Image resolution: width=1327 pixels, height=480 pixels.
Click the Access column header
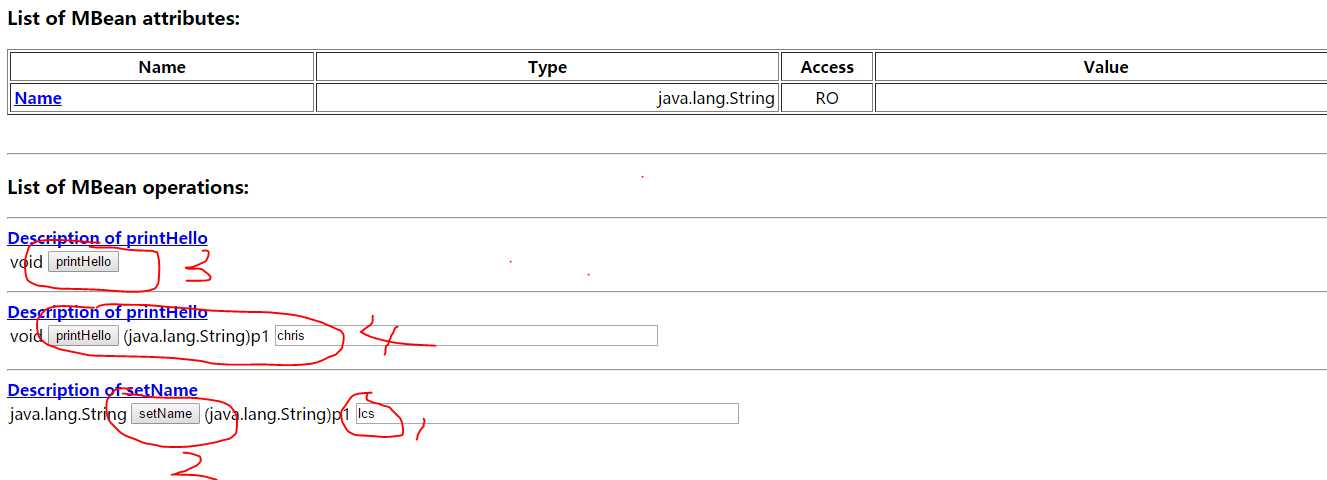point(827,67)
